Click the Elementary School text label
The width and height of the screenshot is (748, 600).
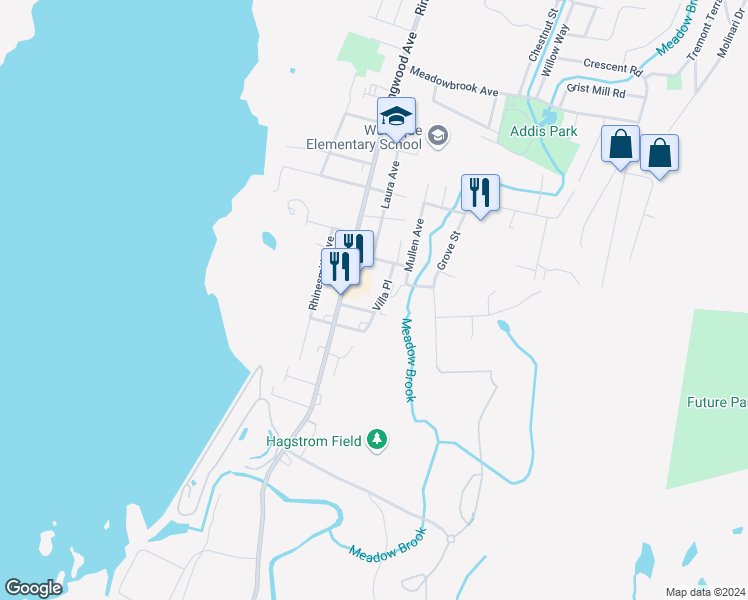pyautogui.click(x=364, y=145)
